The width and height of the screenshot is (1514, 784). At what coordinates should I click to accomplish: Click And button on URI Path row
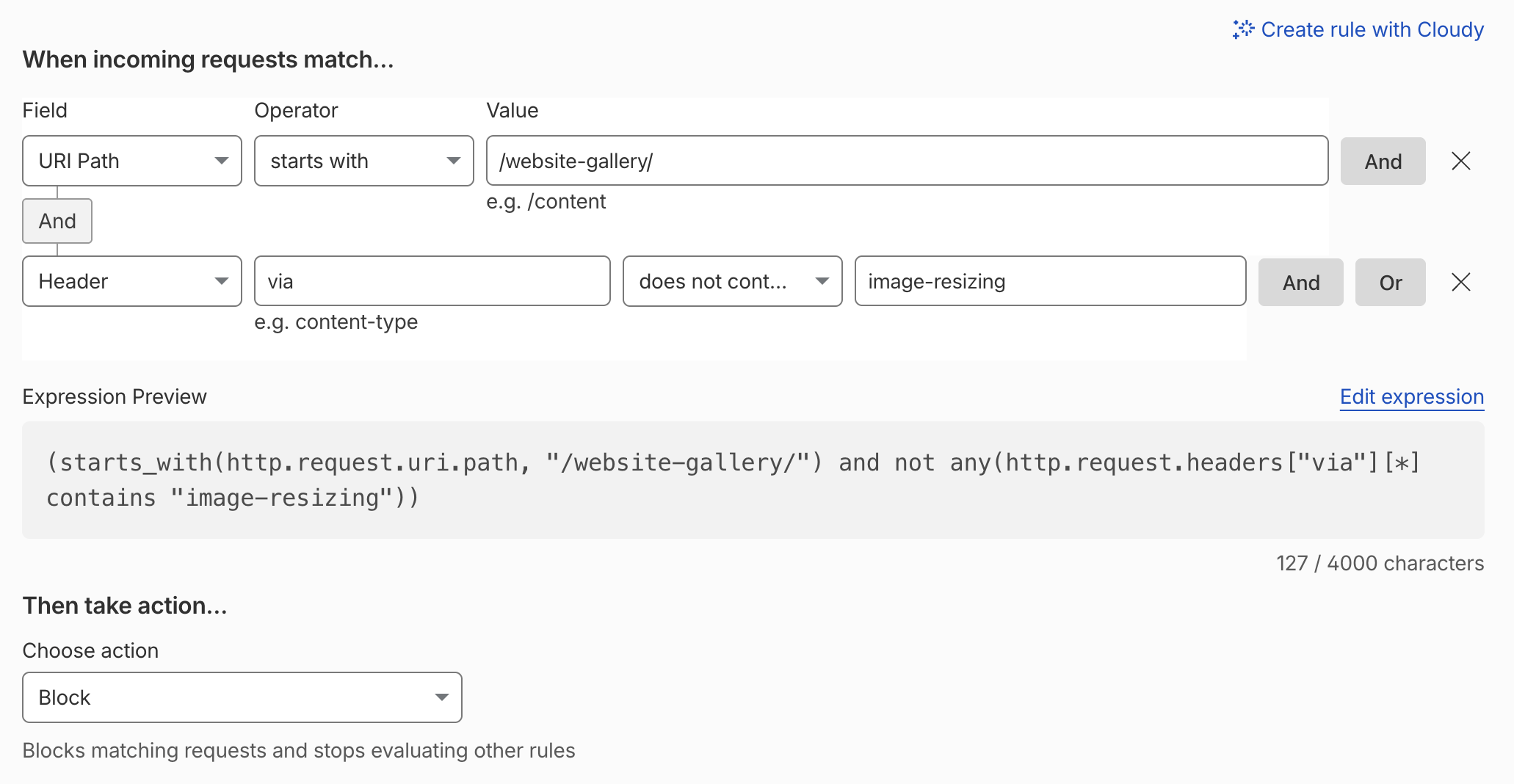(x=1383, y=161)
